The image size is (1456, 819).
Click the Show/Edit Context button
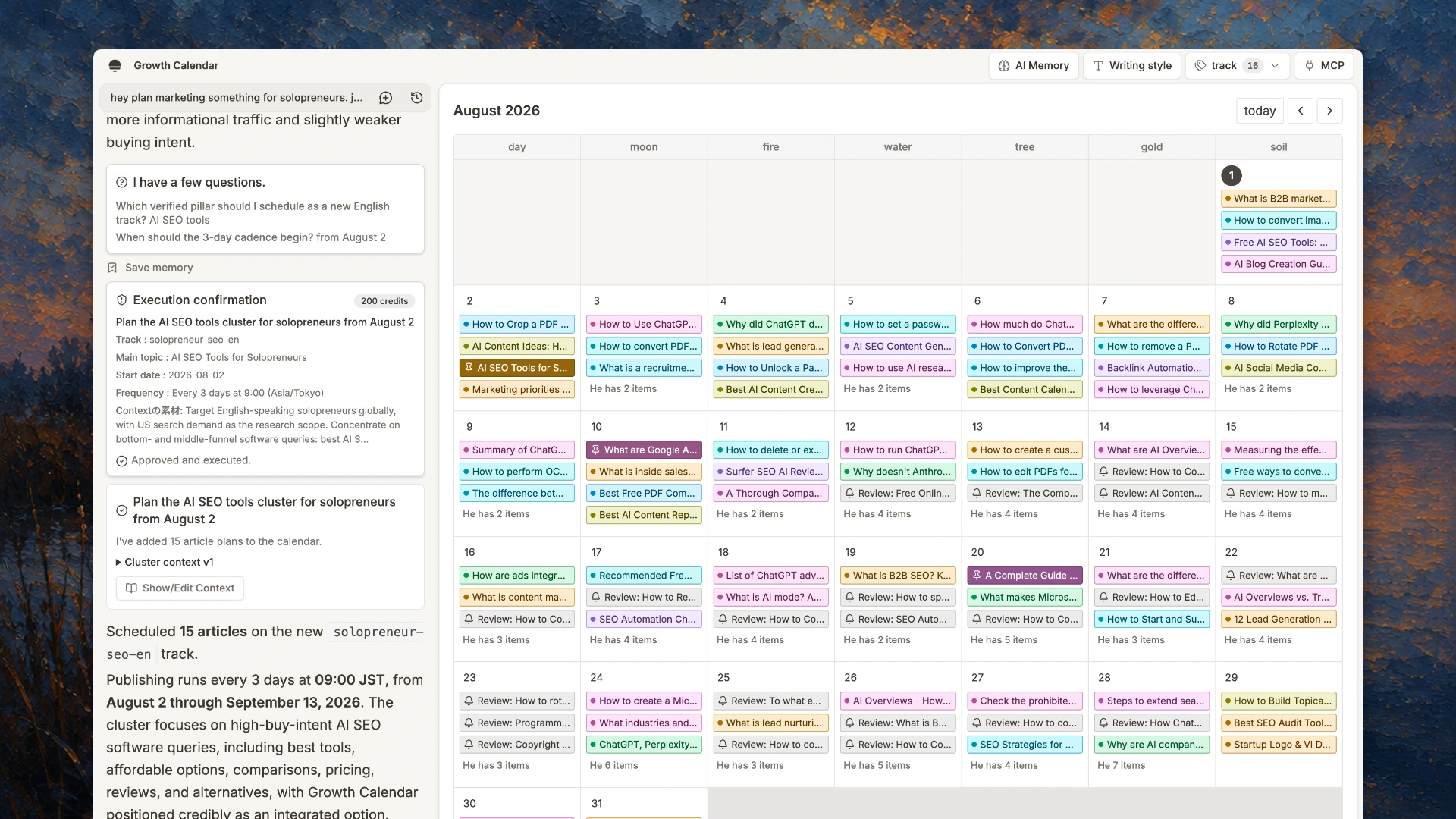coord(180,588)
